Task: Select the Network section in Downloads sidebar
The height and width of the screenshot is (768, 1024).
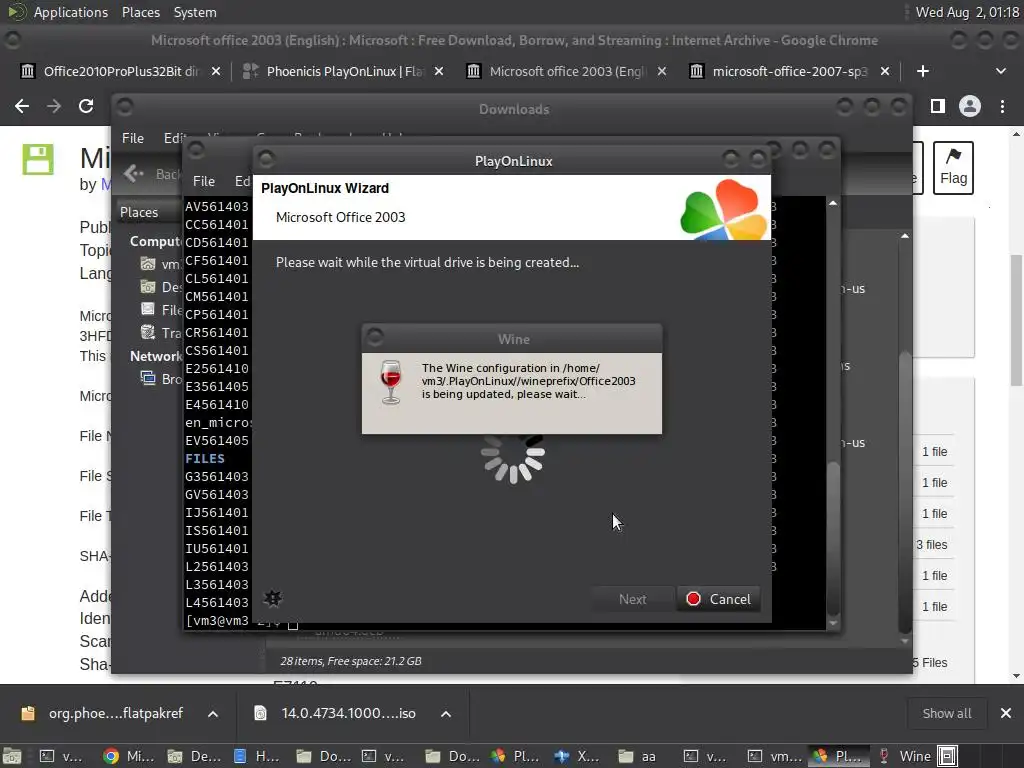Action: point(155,356)
